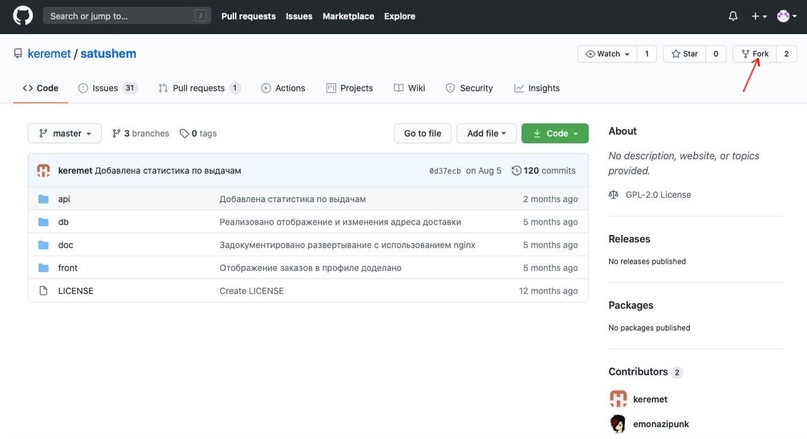807x439 pixels.
Task: Open the Create LICENSE commit message
Action: point(252,291)
